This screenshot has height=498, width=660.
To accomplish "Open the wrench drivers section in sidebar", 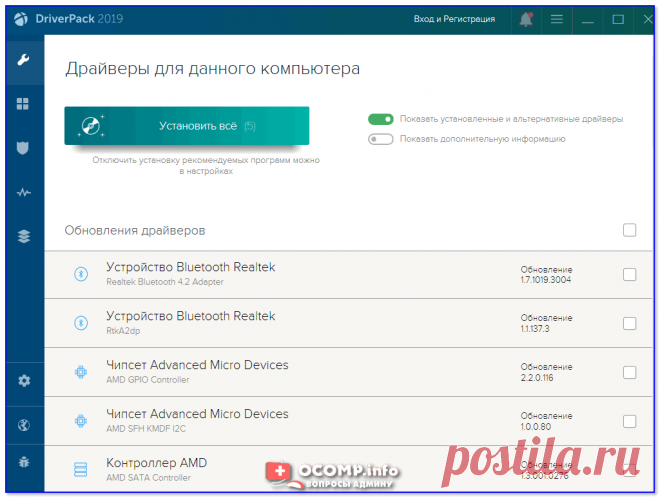I will 23,61.
